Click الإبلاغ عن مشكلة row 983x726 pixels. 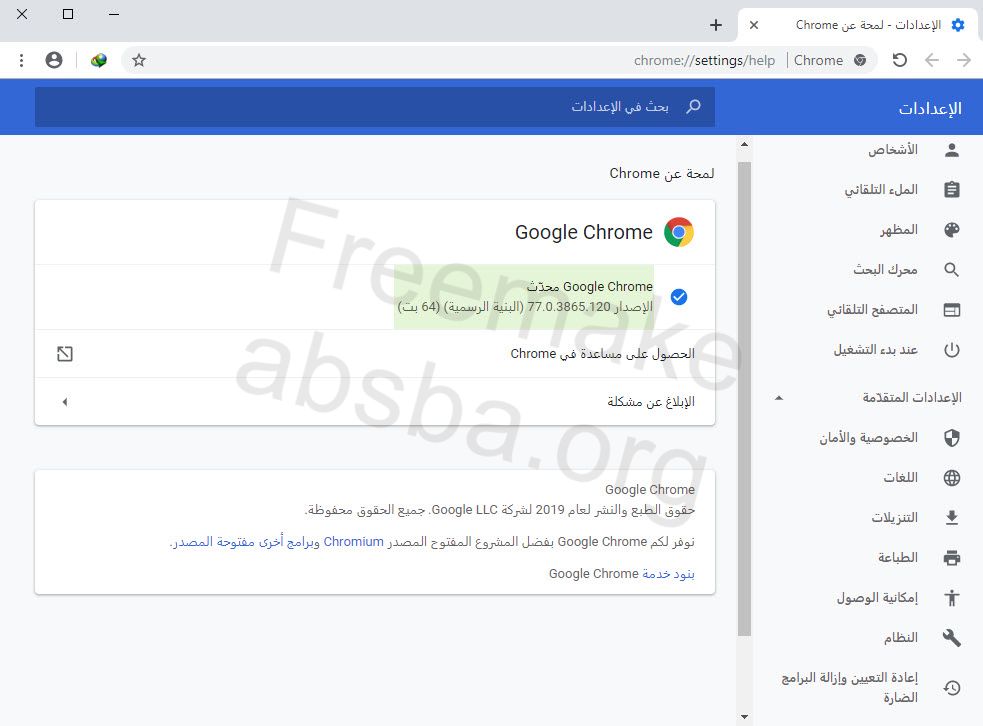click(375, 402)
